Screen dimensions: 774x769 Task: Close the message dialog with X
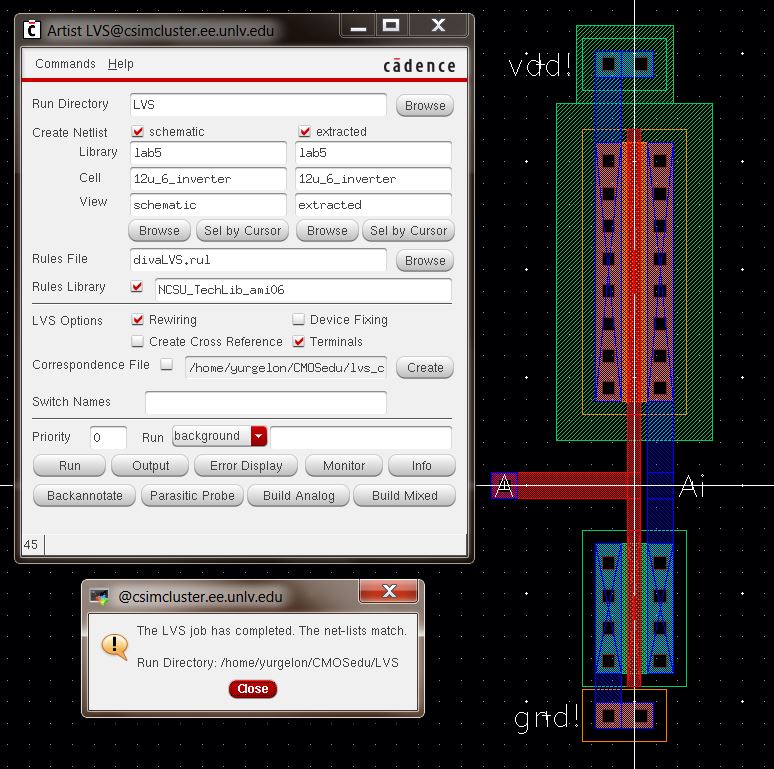[389, 591]
